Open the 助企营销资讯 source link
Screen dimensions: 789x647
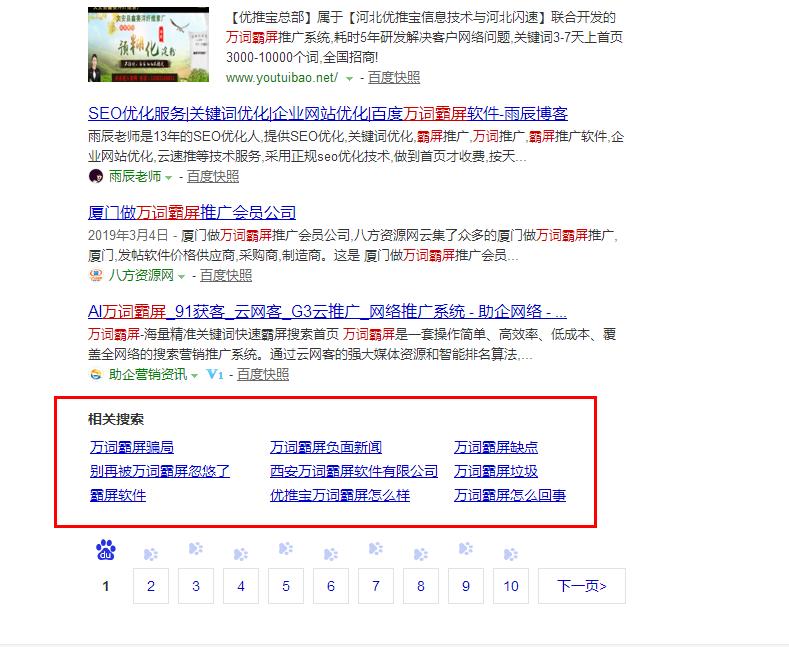click(148, 374)
